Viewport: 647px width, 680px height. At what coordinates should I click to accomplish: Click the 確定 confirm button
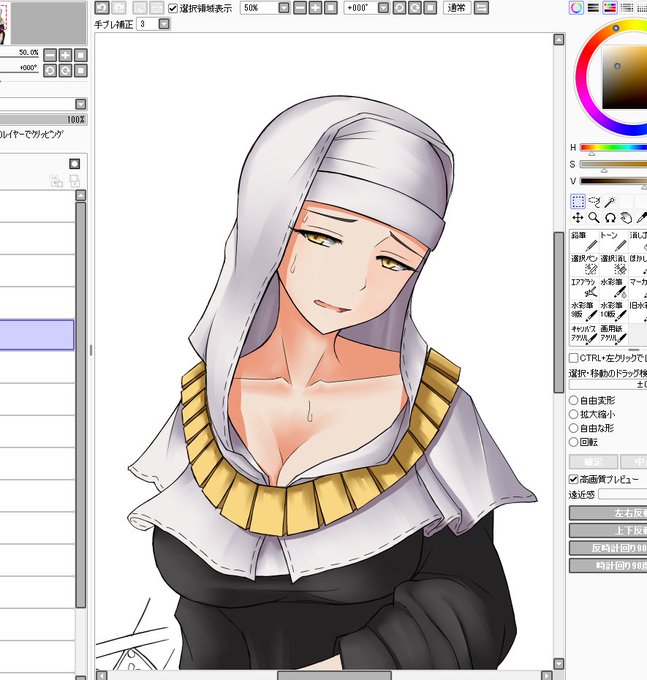tap(593, 461)
